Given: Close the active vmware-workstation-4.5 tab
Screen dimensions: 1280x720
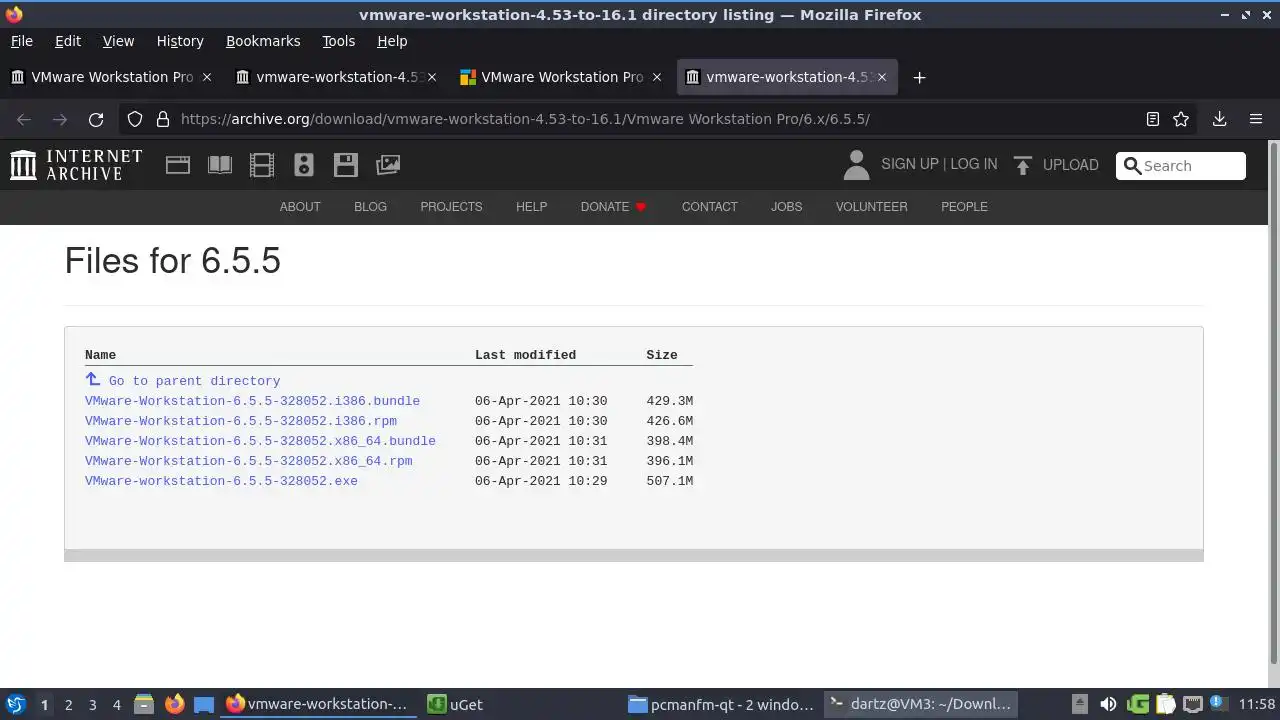Looking at the screenshot, I should 882,77.
